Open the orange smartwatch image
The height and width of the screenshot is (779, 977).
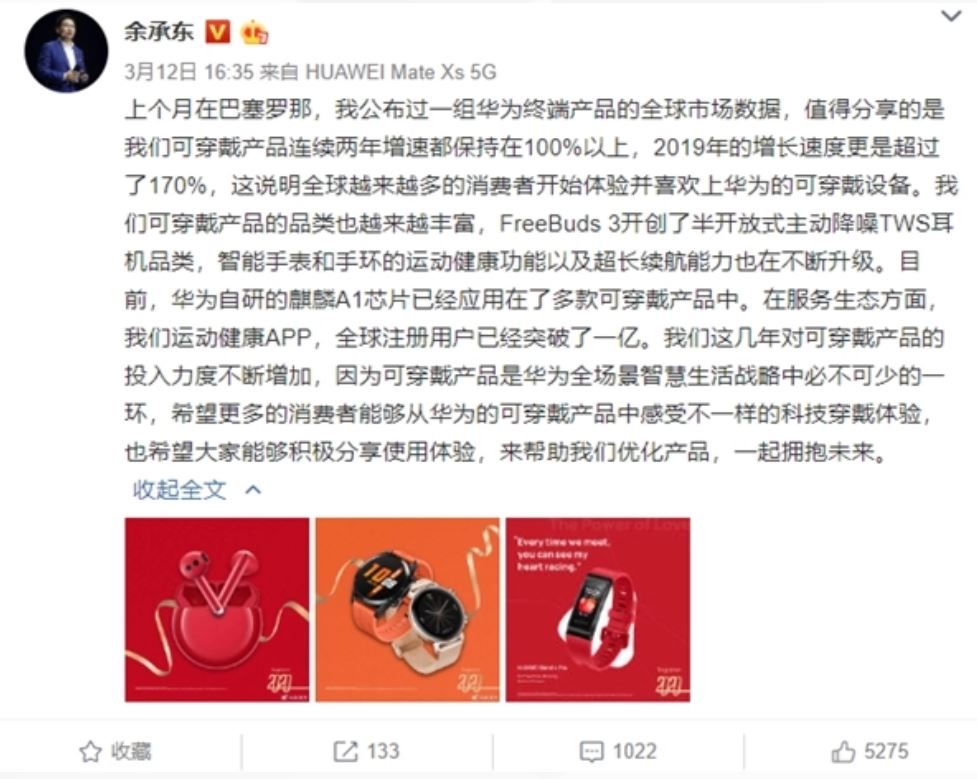coord(407,609)
